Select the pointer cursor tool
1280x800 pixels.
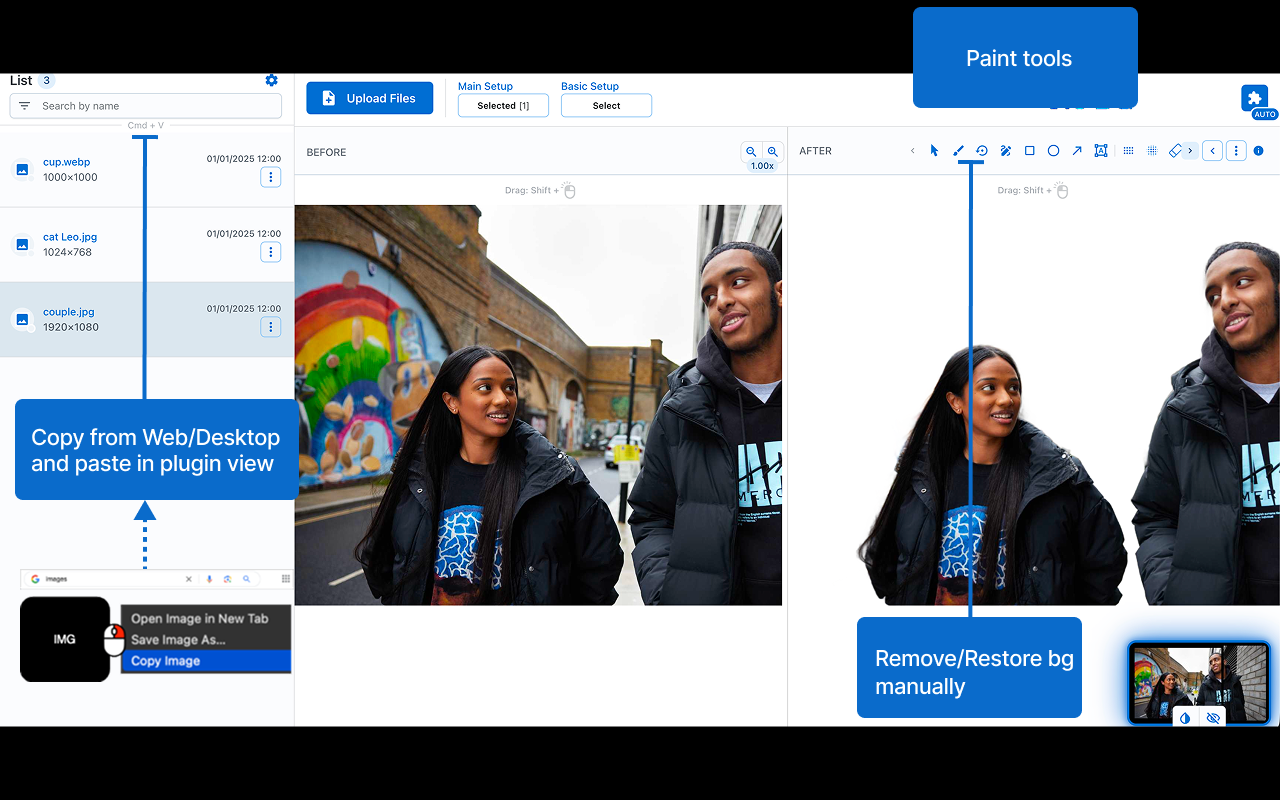tap(934, 151)
